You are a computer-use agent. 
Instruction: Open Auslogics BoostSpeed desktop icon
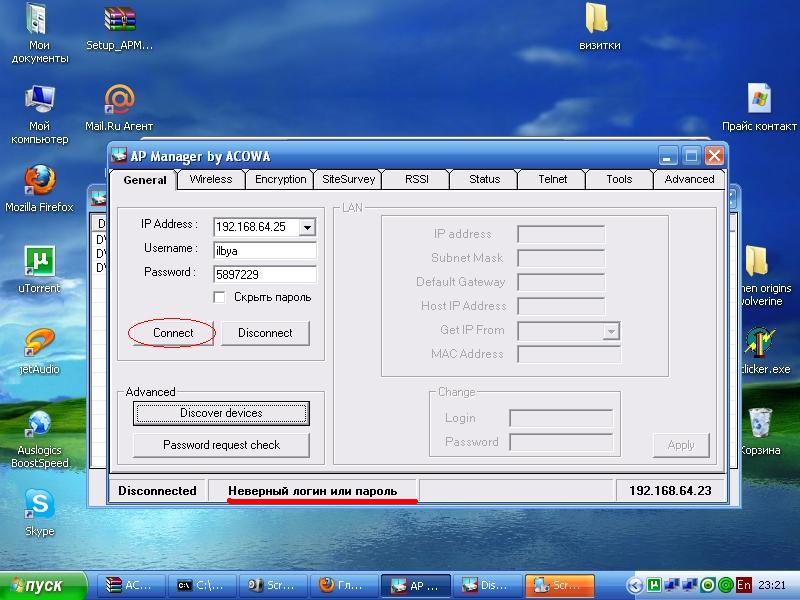[x=39, y=425]
